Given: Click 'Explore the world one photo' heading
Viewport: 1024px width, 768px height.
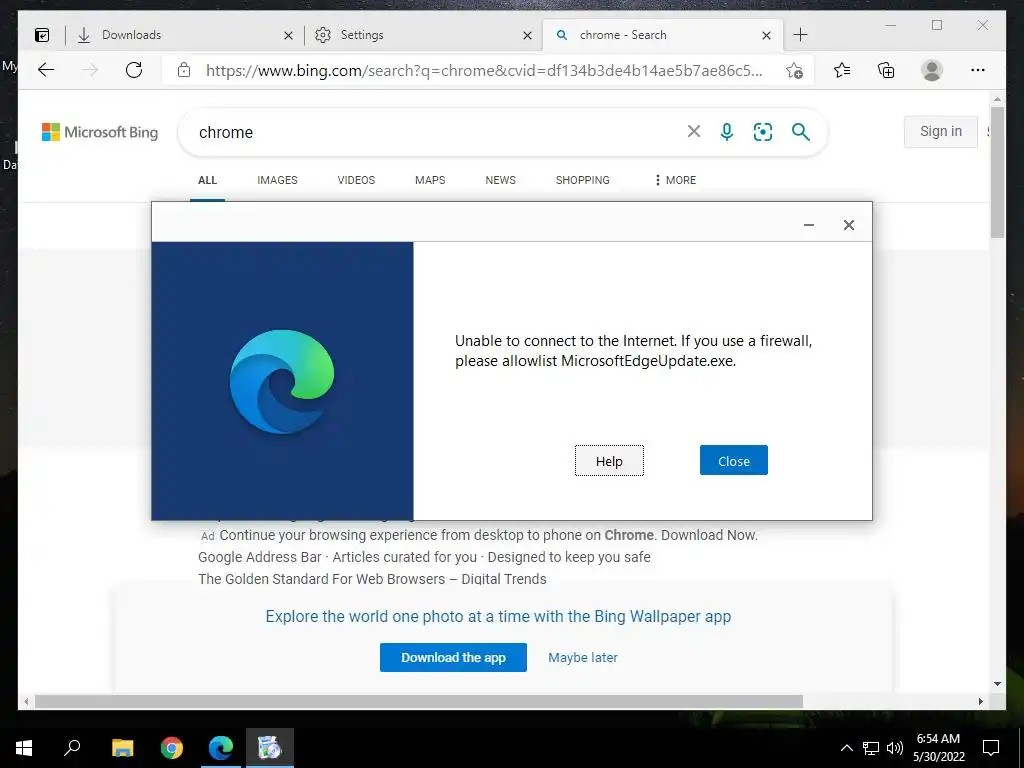Looking at the screenshot, I should pyautogui.click(x=498, y=616).
